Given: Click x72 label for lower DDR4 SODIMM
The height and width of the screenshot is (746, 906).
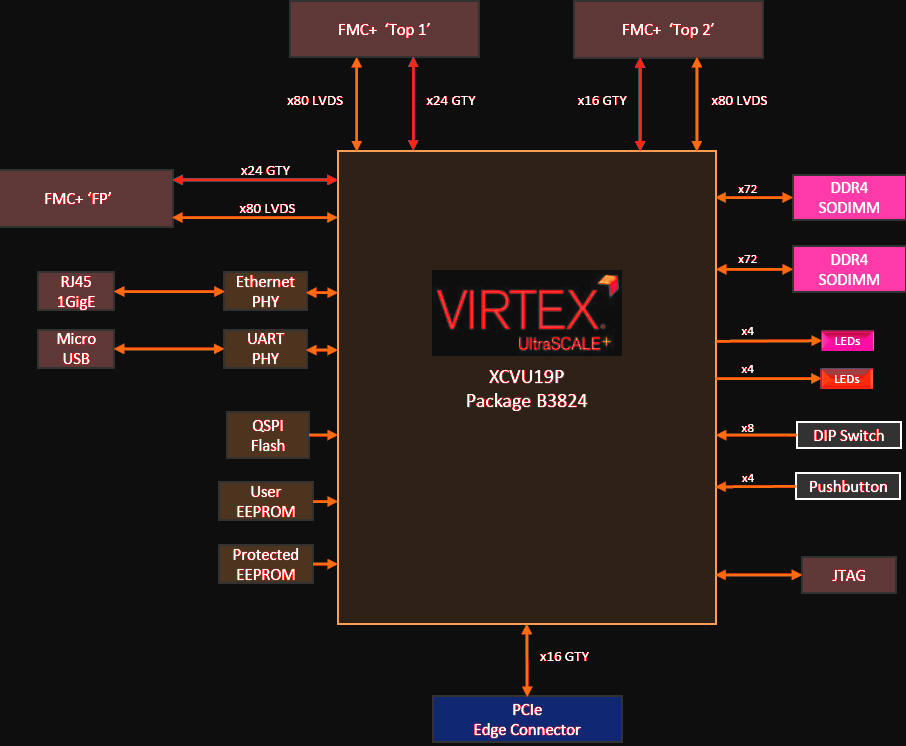Looking at the screenshot, I should click(x=747, y=259).
